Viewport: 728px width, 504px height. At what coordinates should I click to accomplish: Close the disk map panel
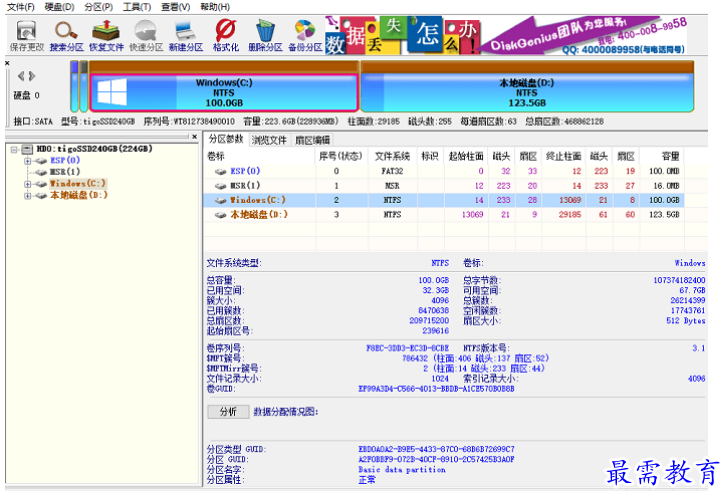tap(7, 63)
